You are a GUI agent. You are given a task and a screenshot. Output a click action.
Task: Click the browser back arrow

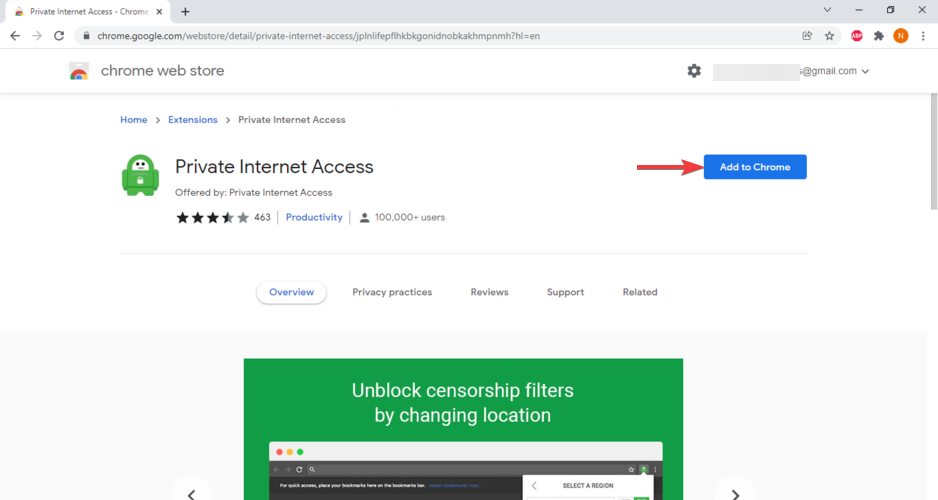tap(15, 35)
